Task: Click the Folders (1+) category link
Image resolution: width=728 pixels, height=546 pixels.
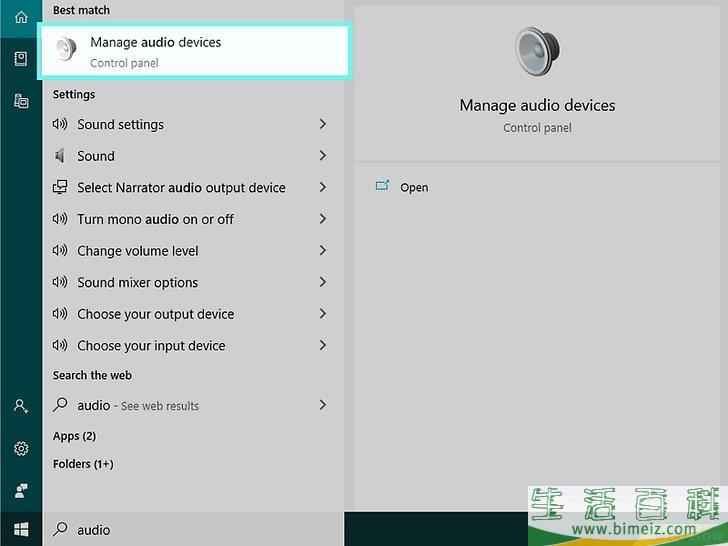Action: click(x=83, y=464)
